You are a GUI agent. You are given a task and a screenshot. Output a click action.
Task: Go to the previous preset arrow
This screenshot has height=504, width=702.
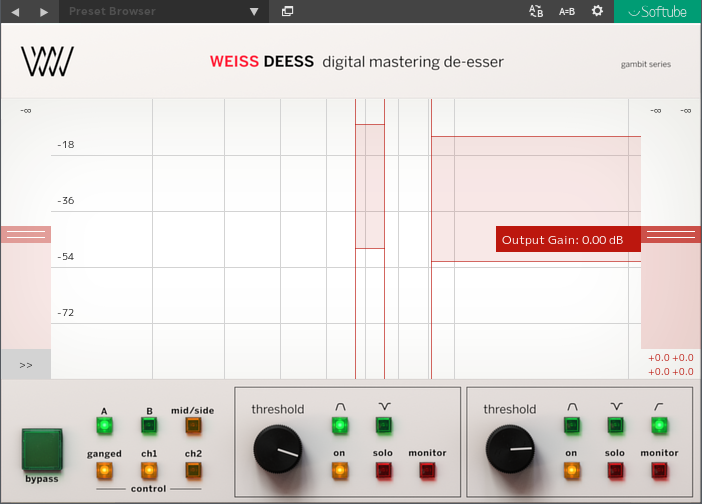(15, 11)
